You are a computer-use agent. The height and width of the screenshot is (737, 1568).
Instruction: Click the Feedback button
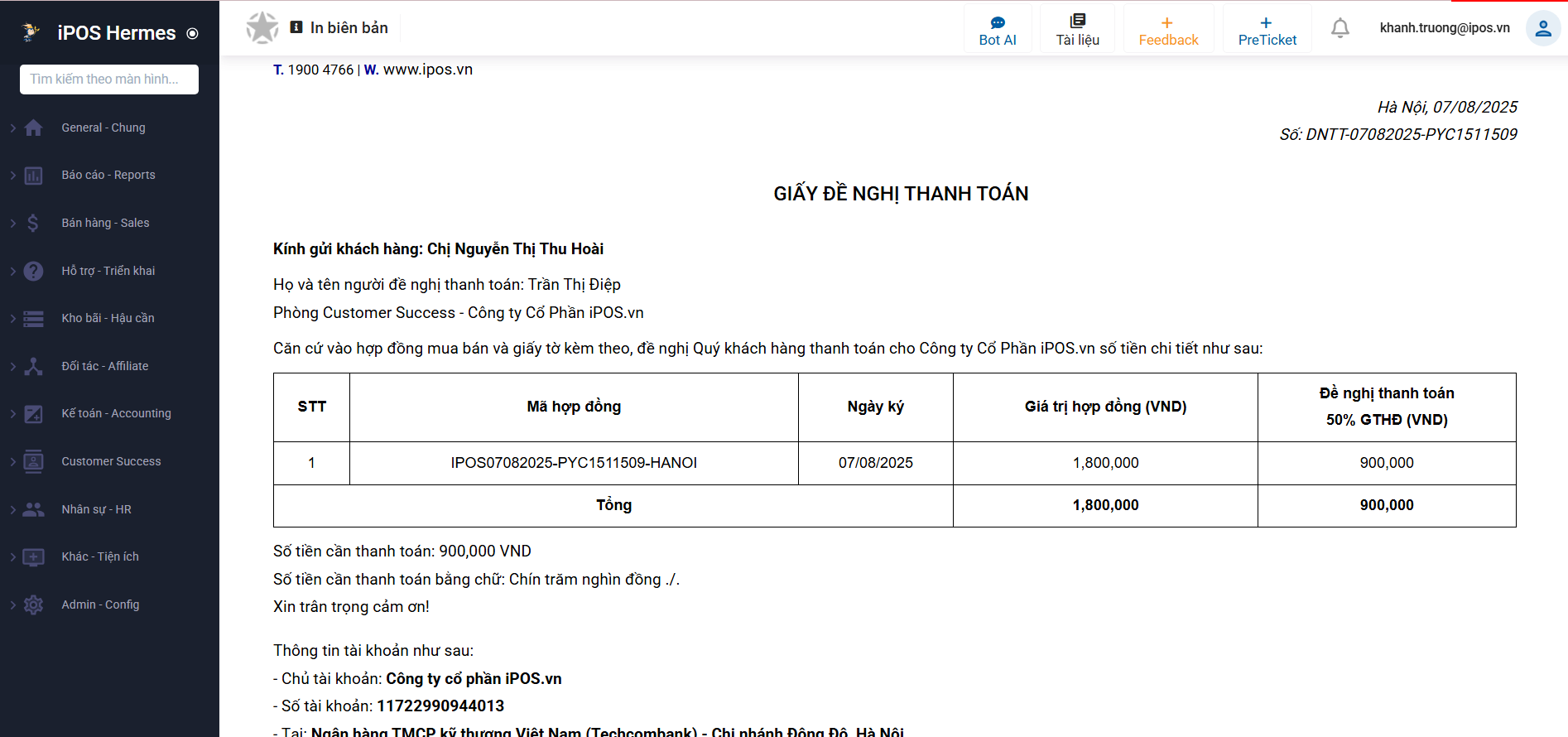pyautogui.click(x=1168, y=30)
